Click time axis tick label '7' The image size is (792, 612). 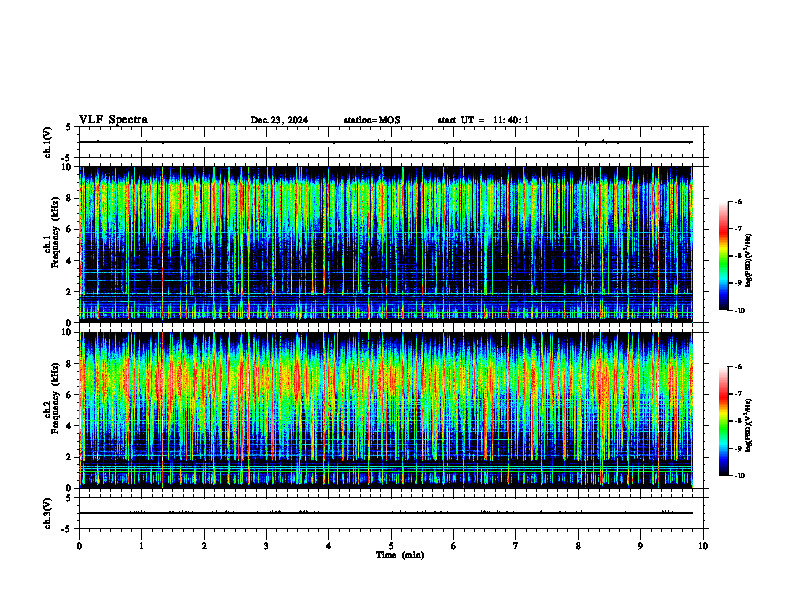tap(516, 546)
